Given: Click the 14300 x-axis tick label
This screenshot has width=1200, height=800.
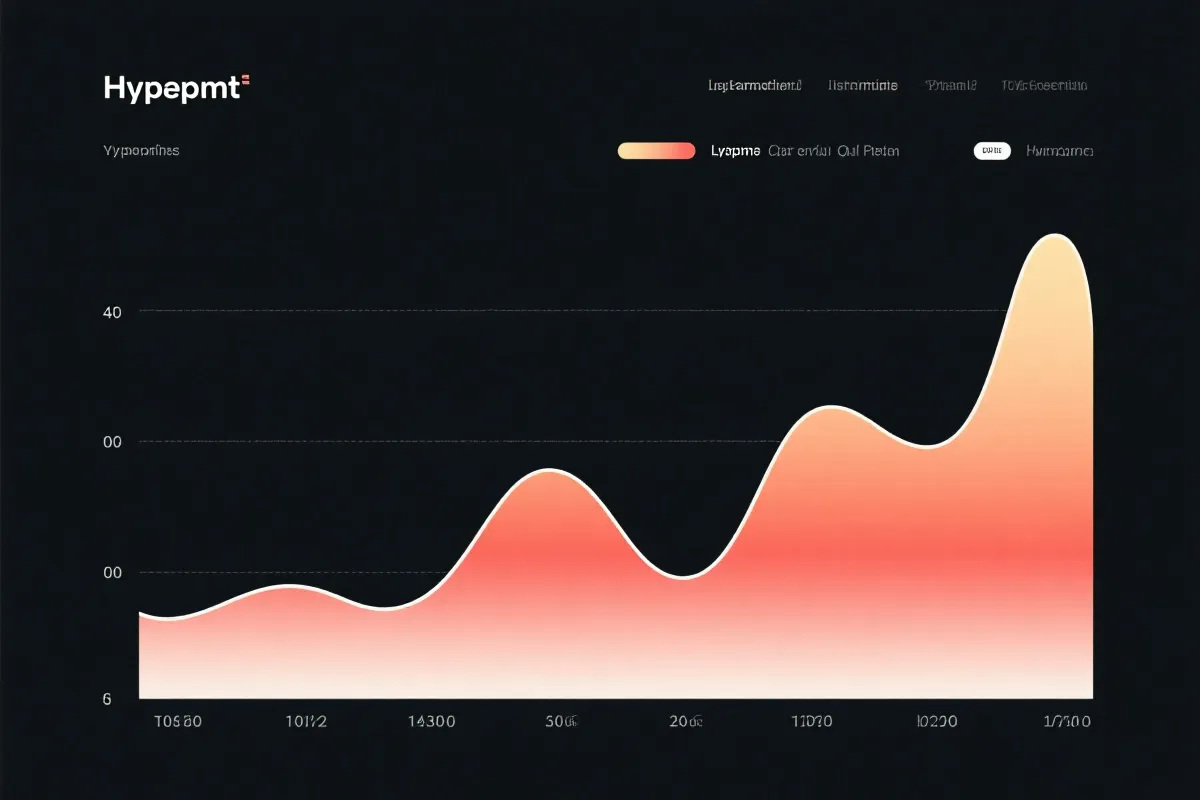Looking at the screenshot, I should tap(432, 721).
